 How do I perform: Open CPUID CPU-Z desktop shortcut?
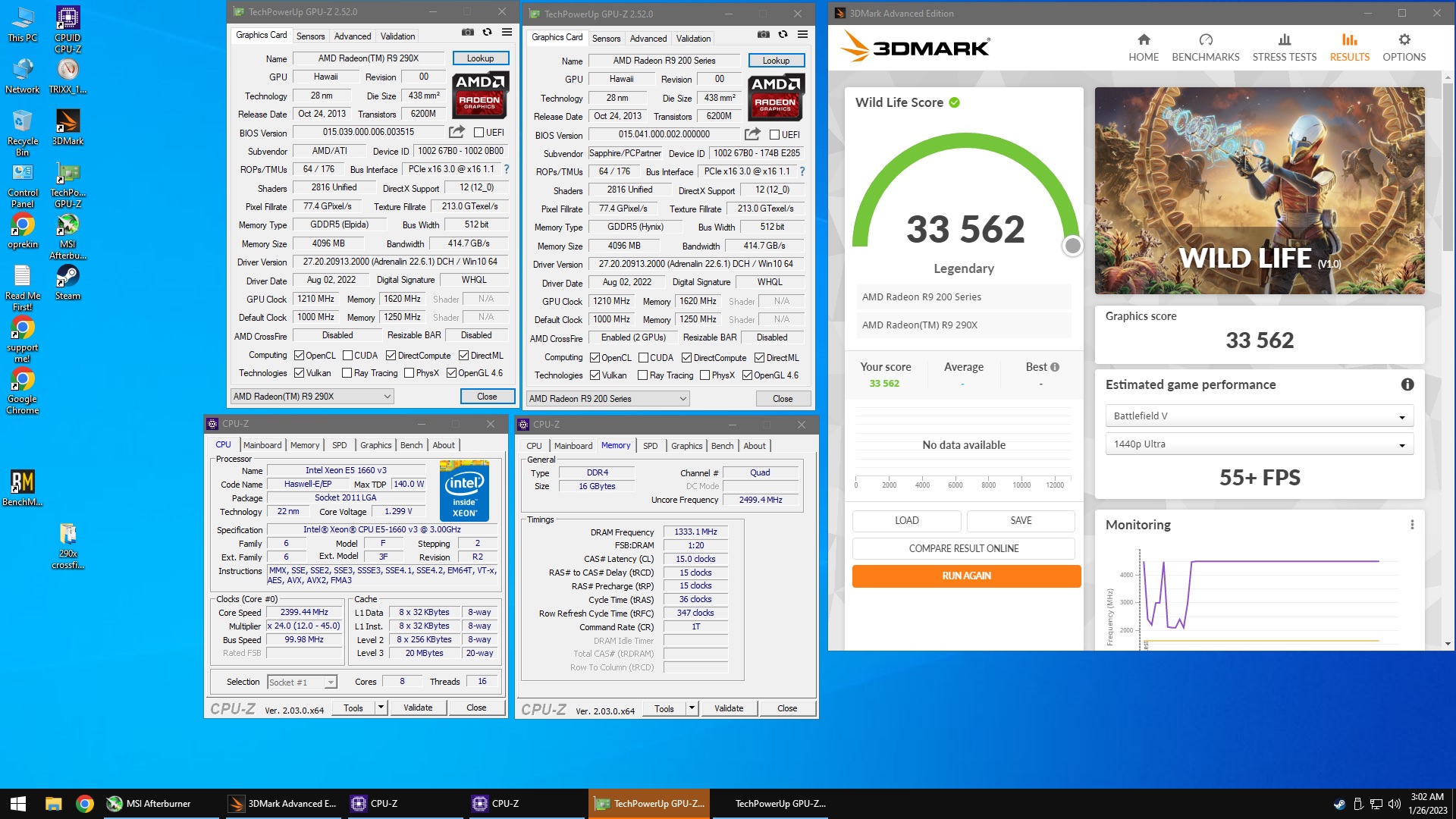(67, 30)
